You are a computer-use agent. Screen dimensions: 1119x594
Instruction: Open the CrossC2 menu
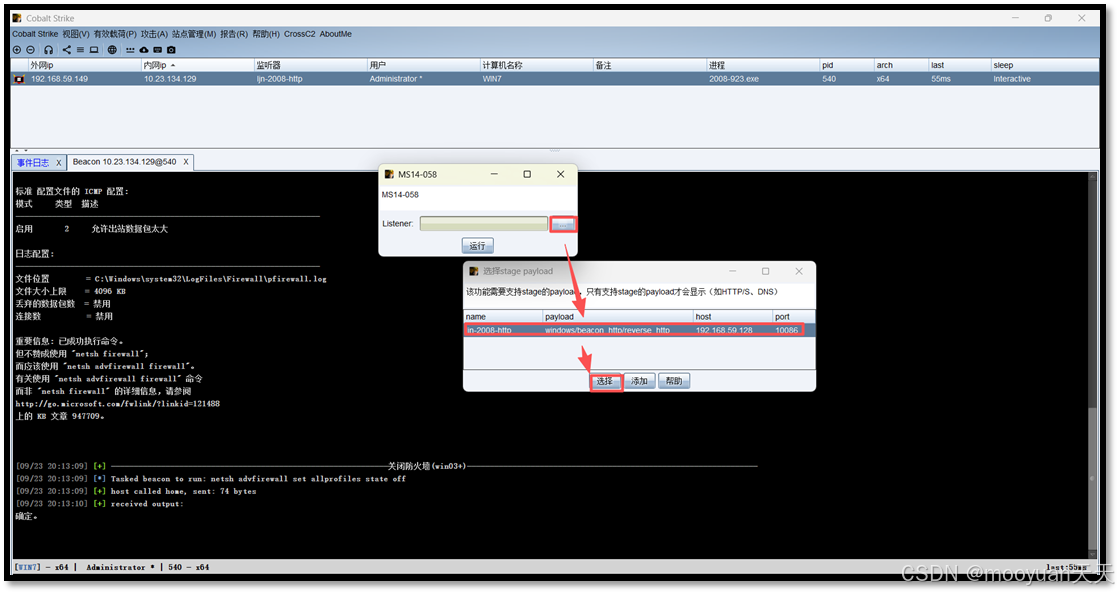tap(300, 34)
